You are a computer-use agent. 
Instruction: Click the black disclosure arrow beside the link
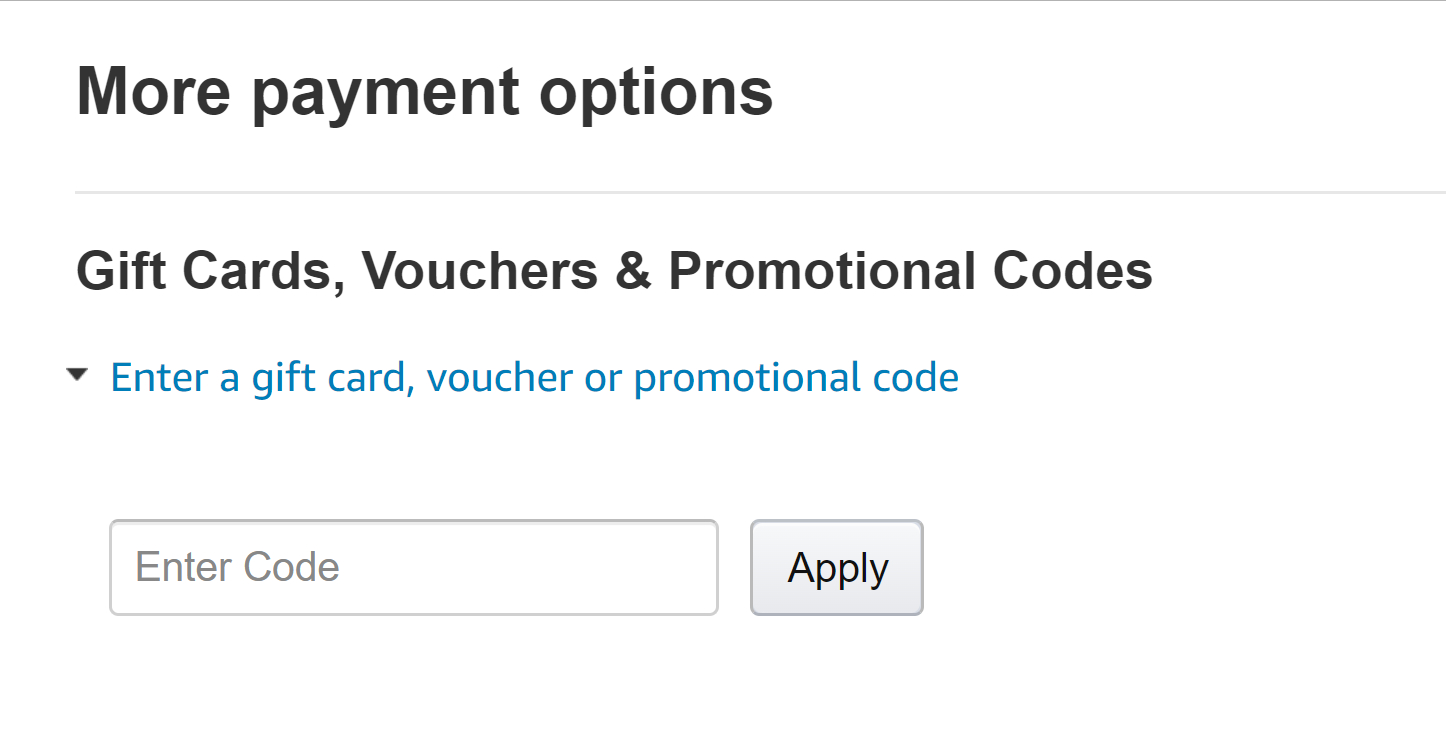pyautogui.click(x=77, y=375)
